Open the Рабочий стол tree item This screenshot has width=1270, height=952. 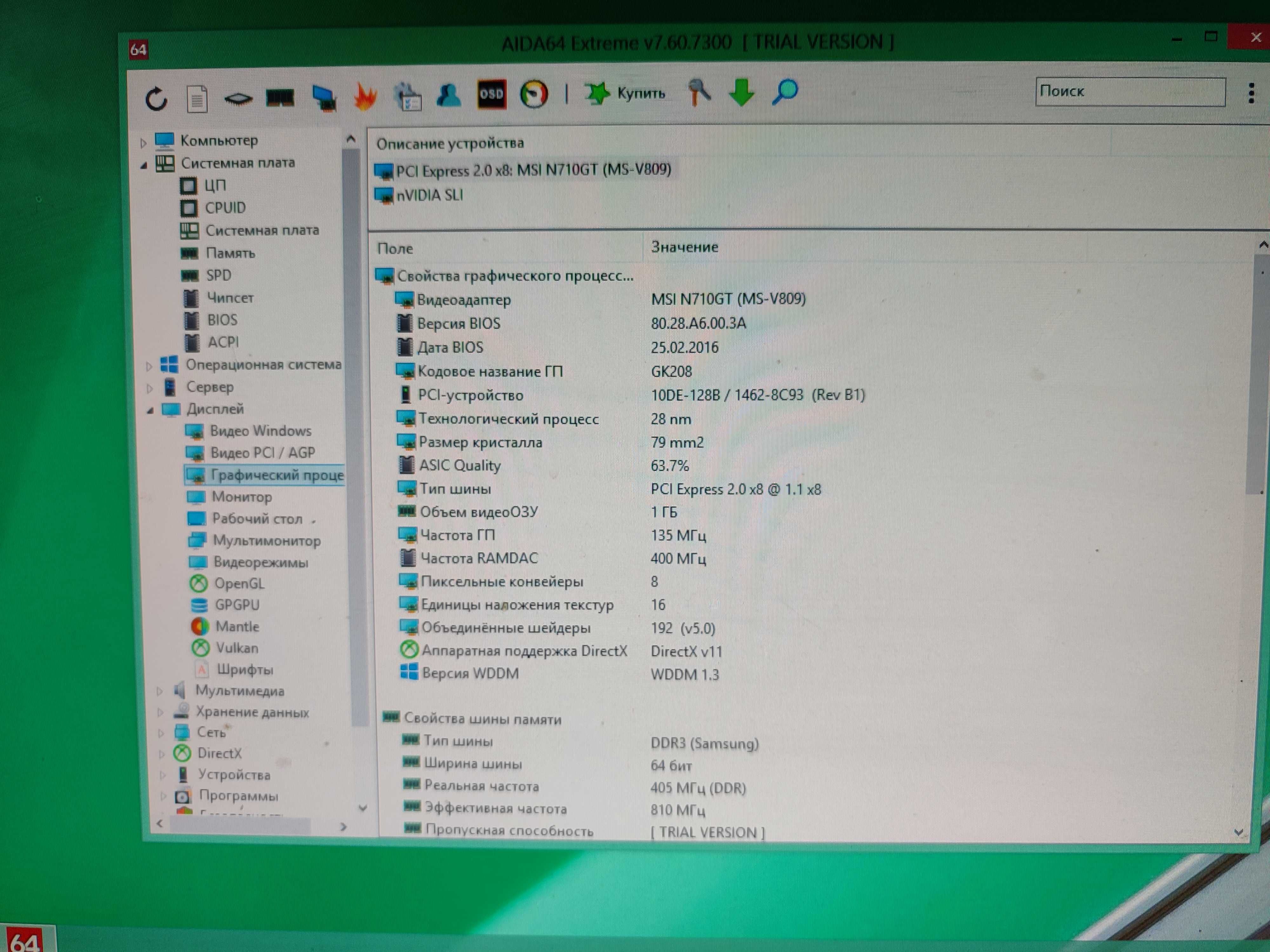pyautogui.click(x=245, y=519)
